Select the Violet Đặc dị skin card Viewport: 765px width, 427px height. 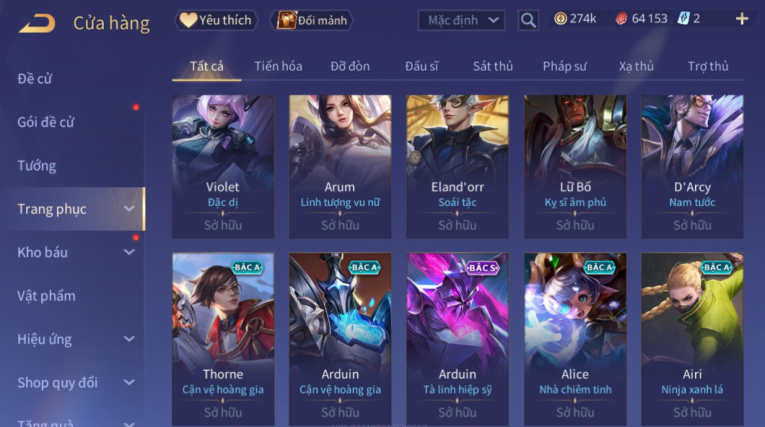[x=223, y=166]
